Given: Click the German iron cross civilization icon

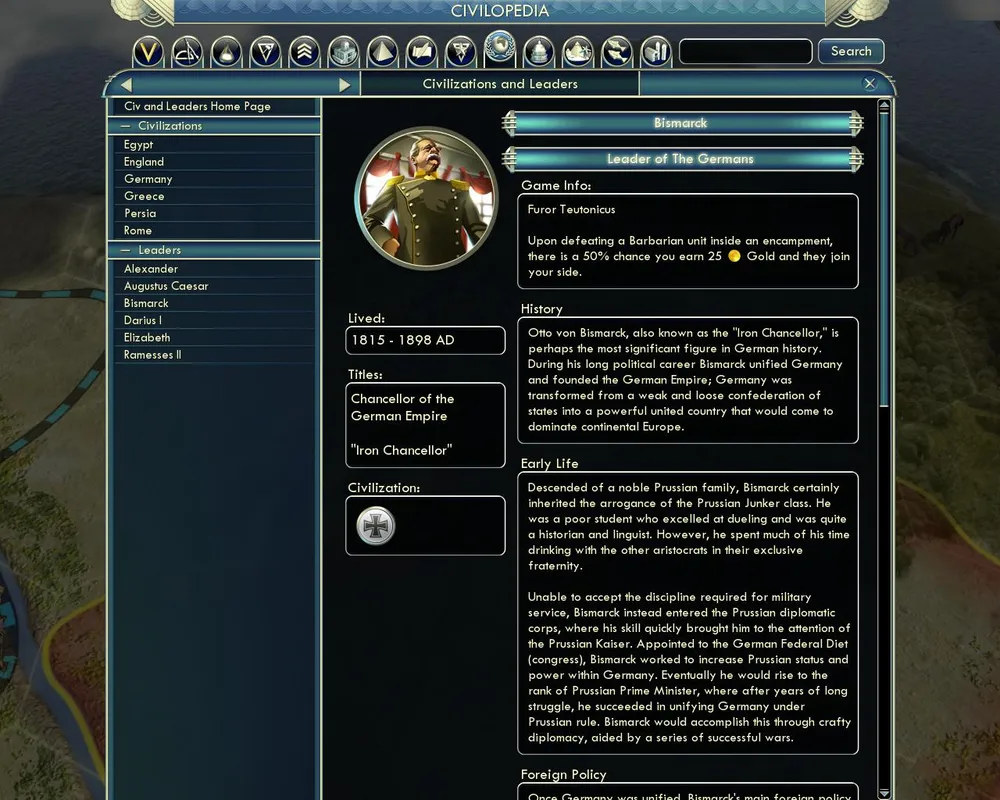Looking at the screenshot, I should coord(376,526).
